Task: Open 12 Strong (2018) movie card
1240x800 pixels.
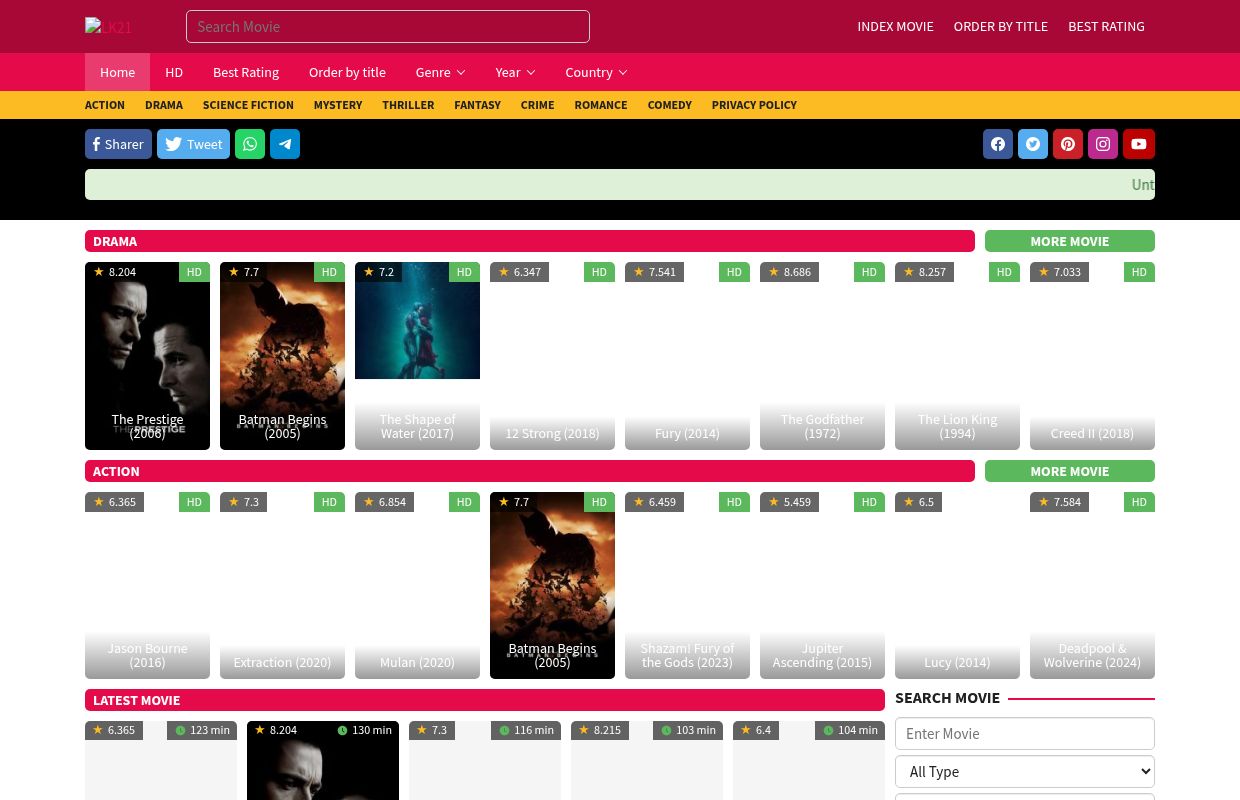Action: (552, 356)
